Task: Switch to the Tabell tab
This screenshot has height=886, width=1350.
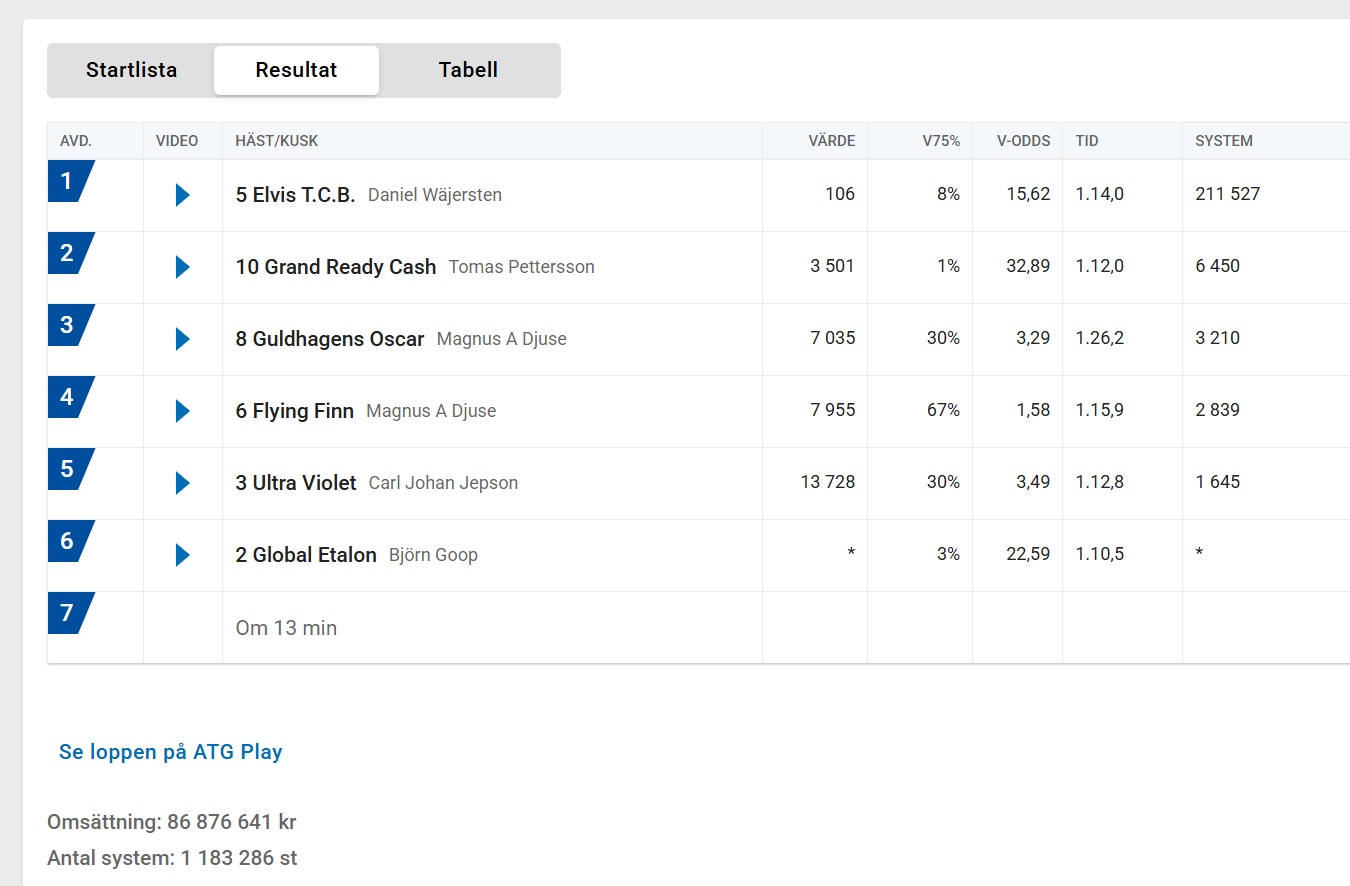Action: click(x=468, y=70)
